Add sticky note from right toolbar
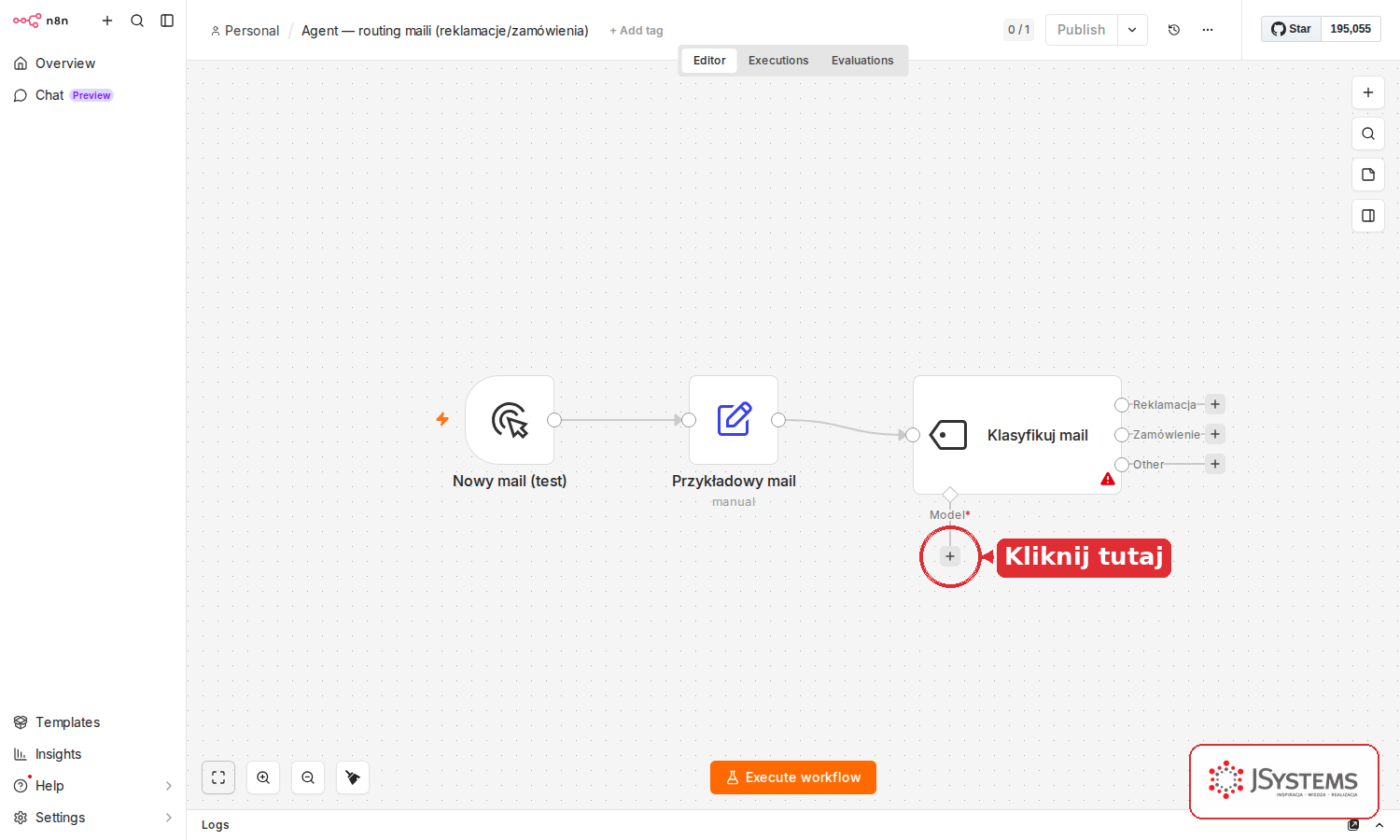The height and width of the screenshot is (840, 1400). pyautogui.click(x=1368, y=175)
